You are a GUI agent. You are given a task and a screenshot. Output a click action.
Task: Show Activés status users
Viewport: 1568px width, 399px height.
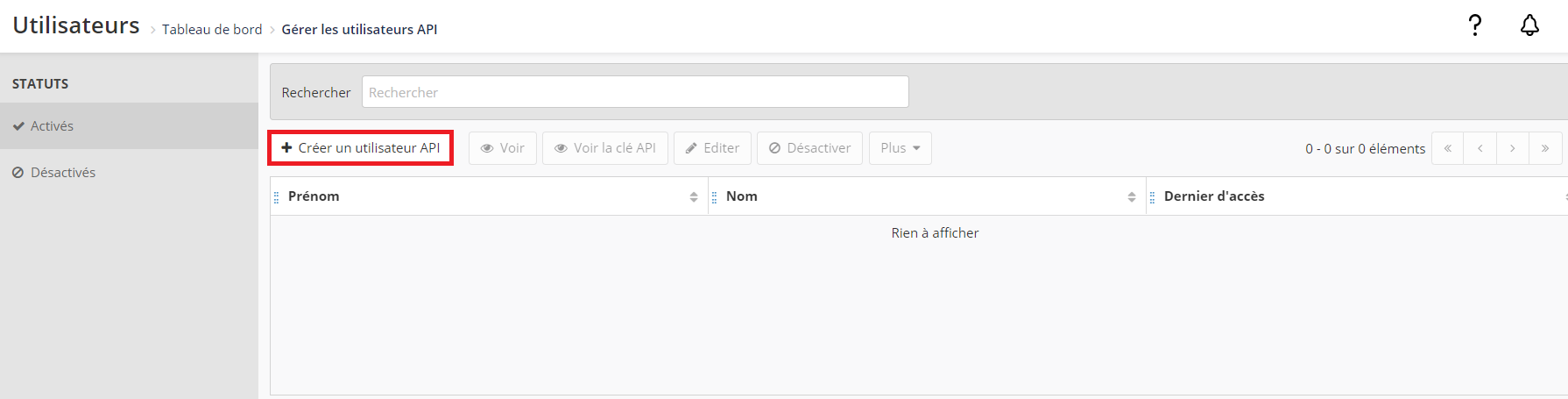coord(53,126)
